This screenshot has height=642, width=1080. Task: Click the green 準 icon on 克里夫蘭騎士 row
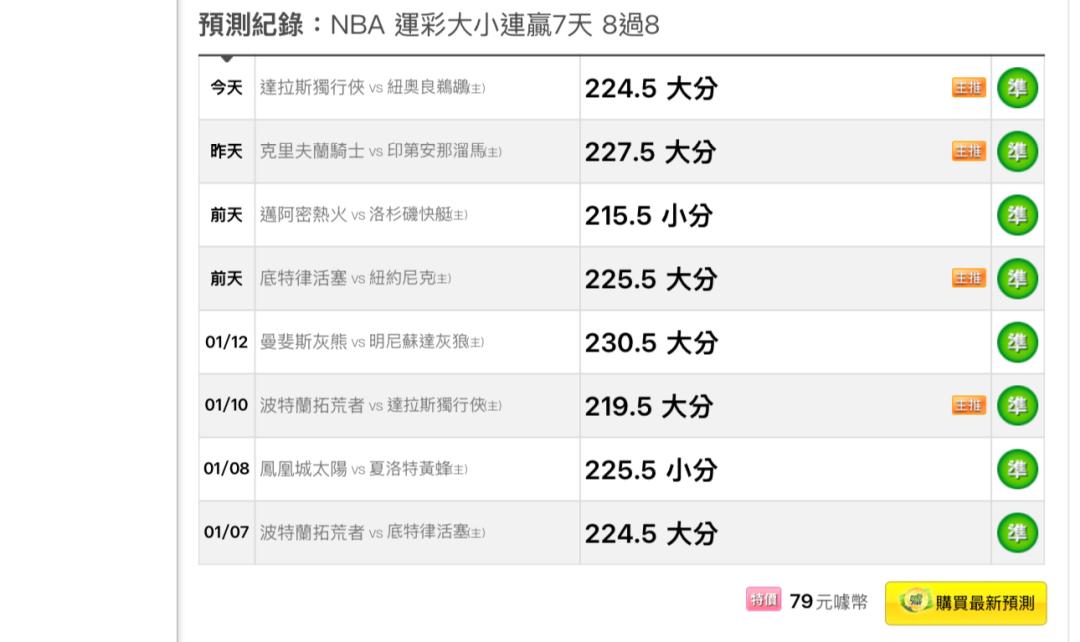(1017, 152)
